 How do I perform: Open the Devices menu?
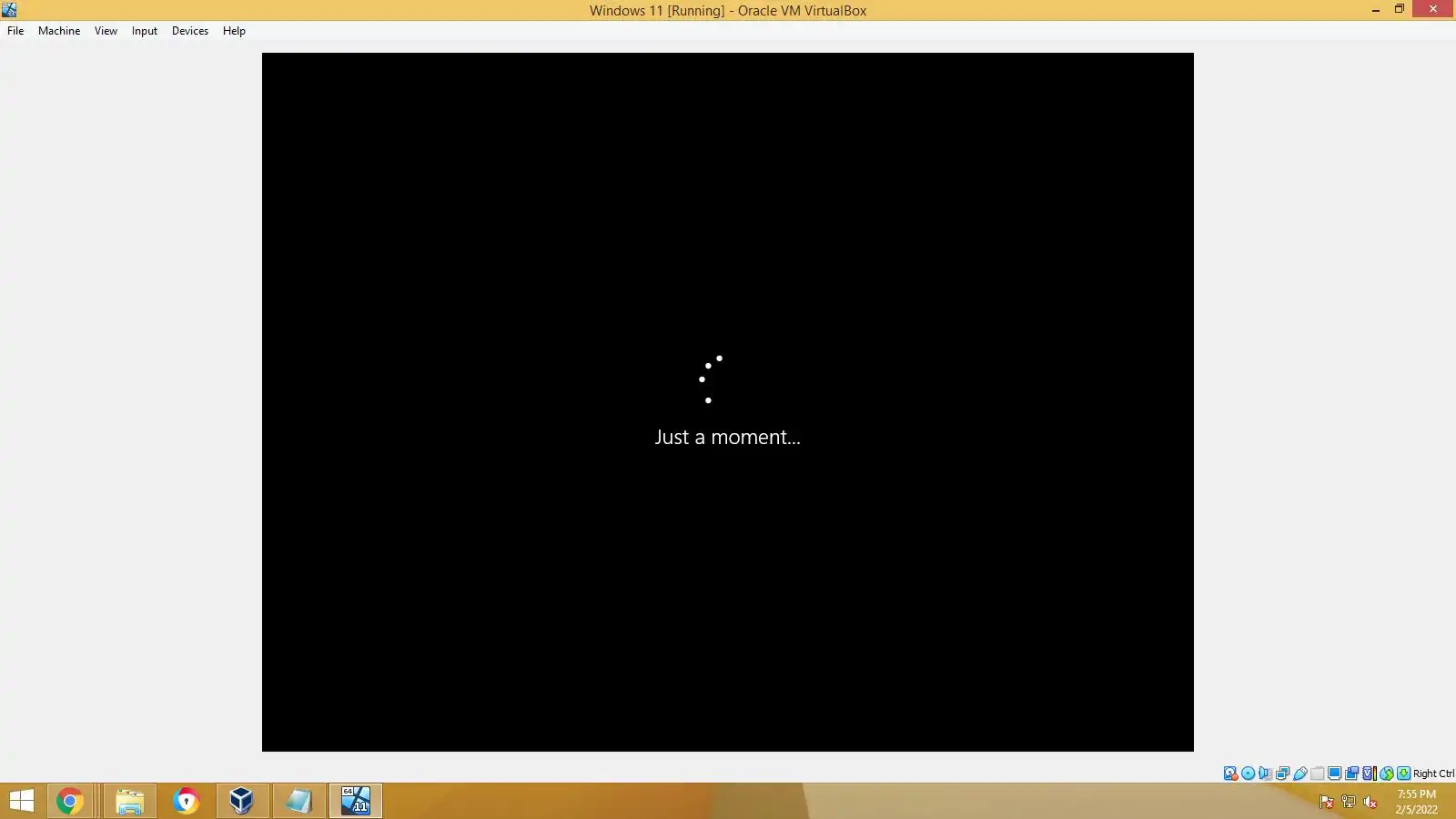pyautogui.click(x=190, y=31)
